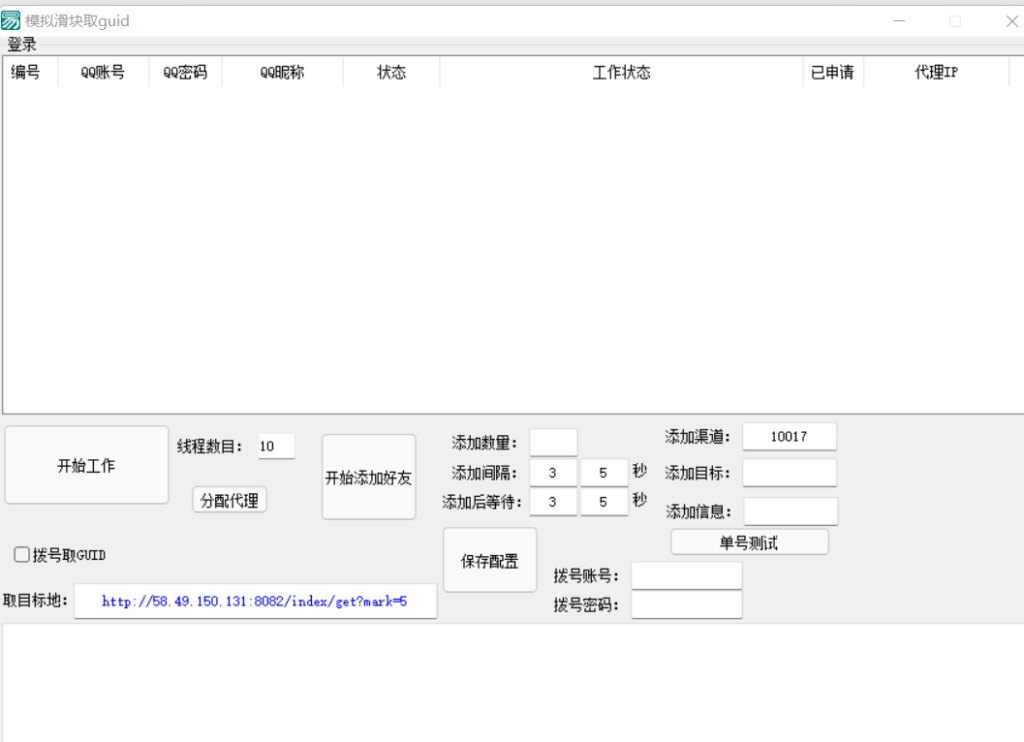Start adding friends with 开始添加好友

coord(368,477)
